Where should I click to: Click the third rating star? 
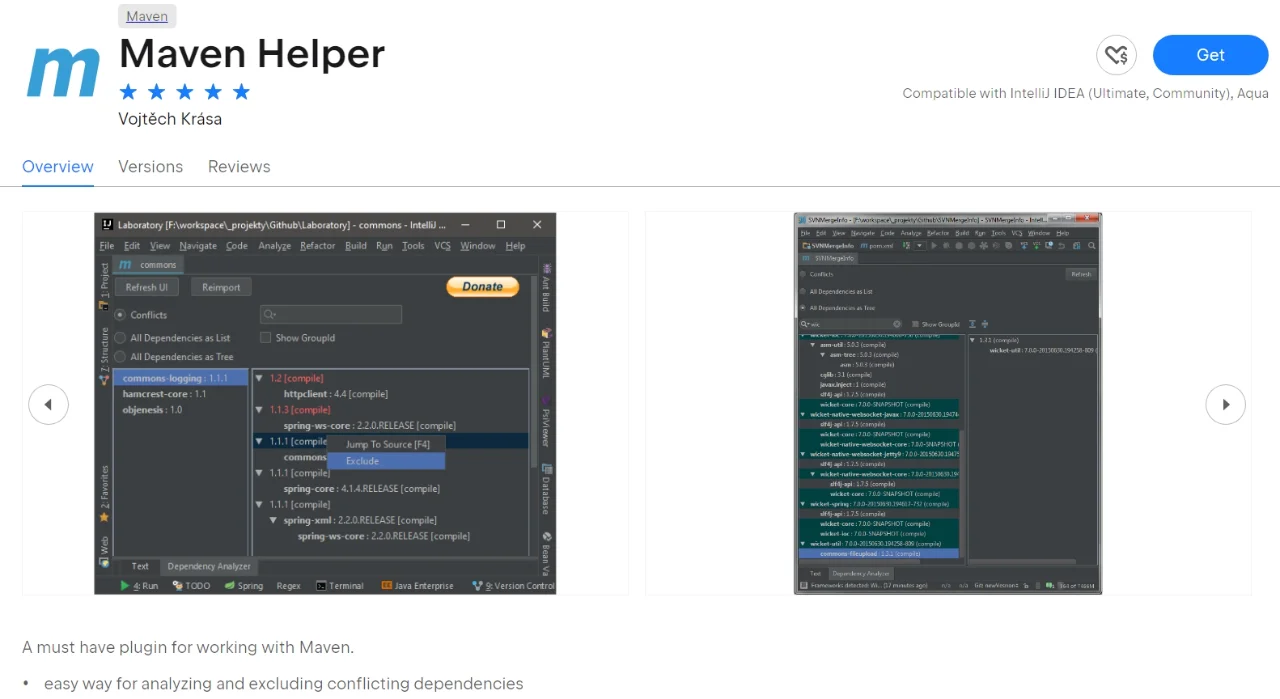185,92
